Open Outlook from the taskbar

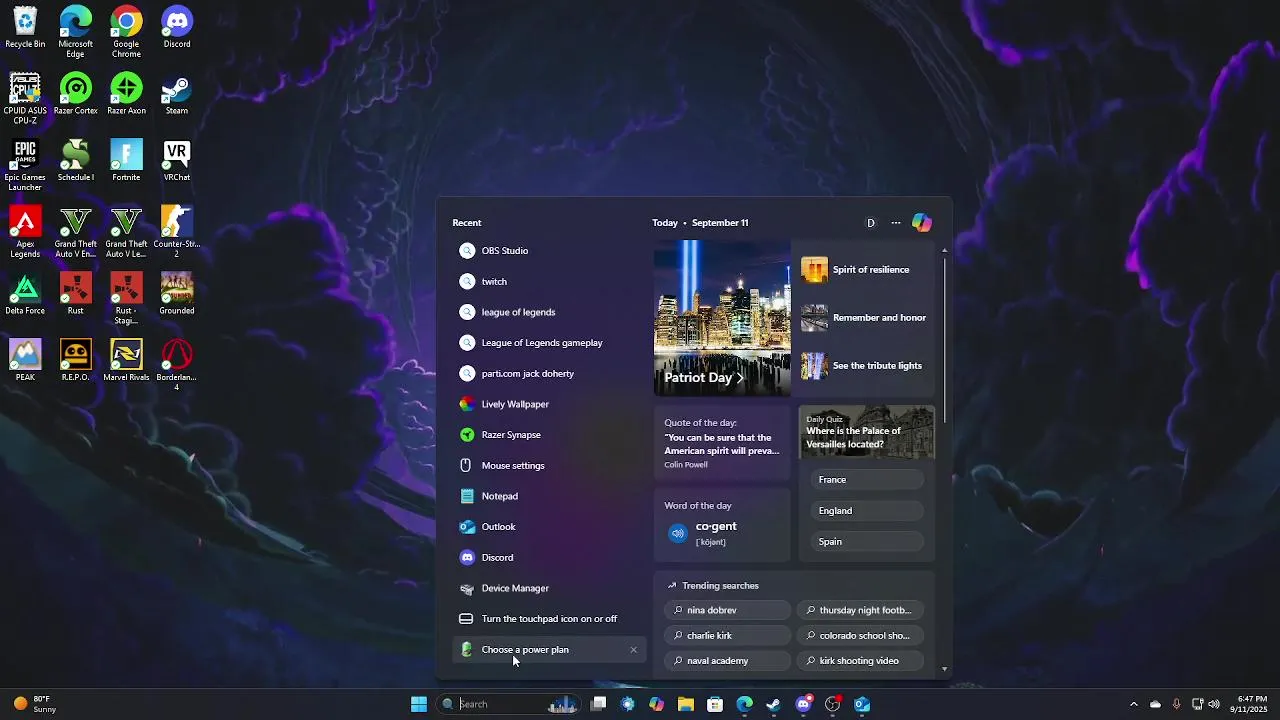tap(862, 704)
